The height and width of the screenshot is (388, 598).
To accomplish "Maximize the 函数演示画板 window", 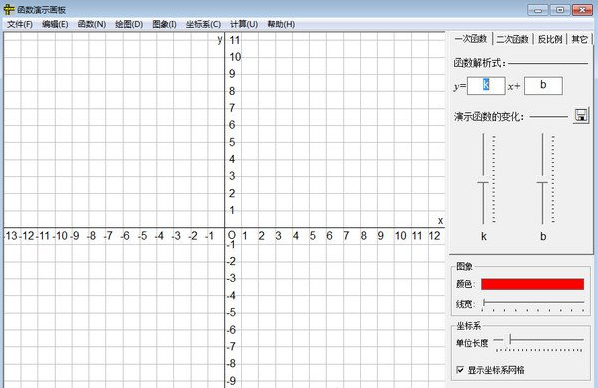I will tap(560, 10).
